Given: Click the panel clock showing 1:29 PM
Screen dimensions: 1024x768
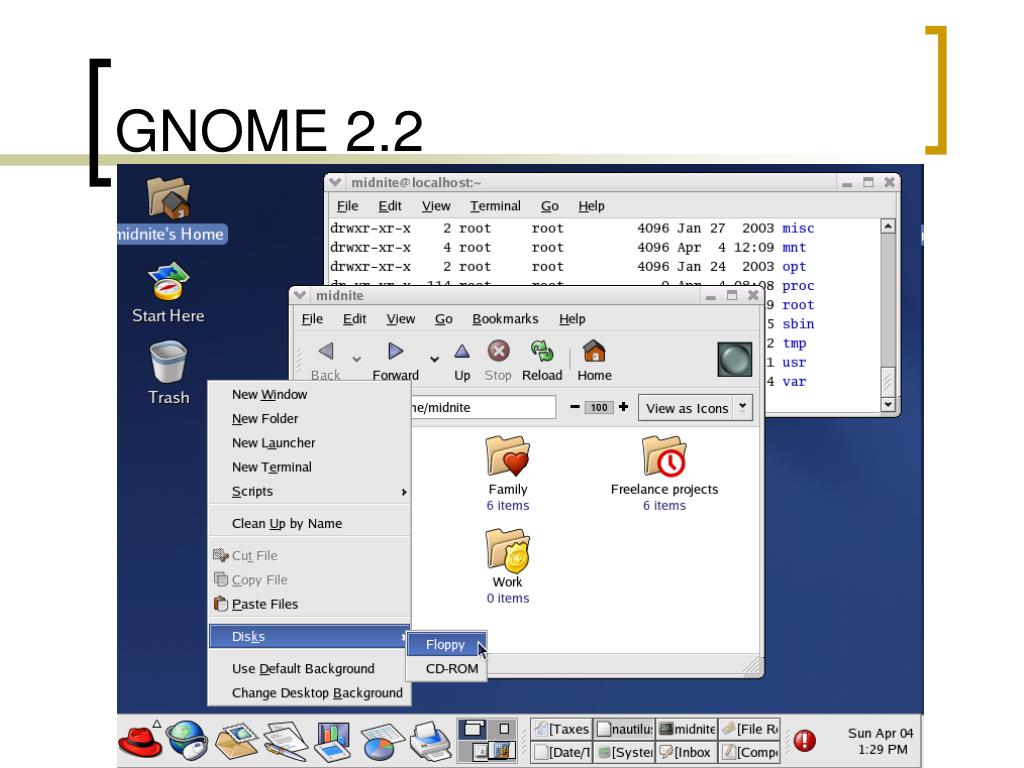Looking at the screenshot, I should click(881, 741).
